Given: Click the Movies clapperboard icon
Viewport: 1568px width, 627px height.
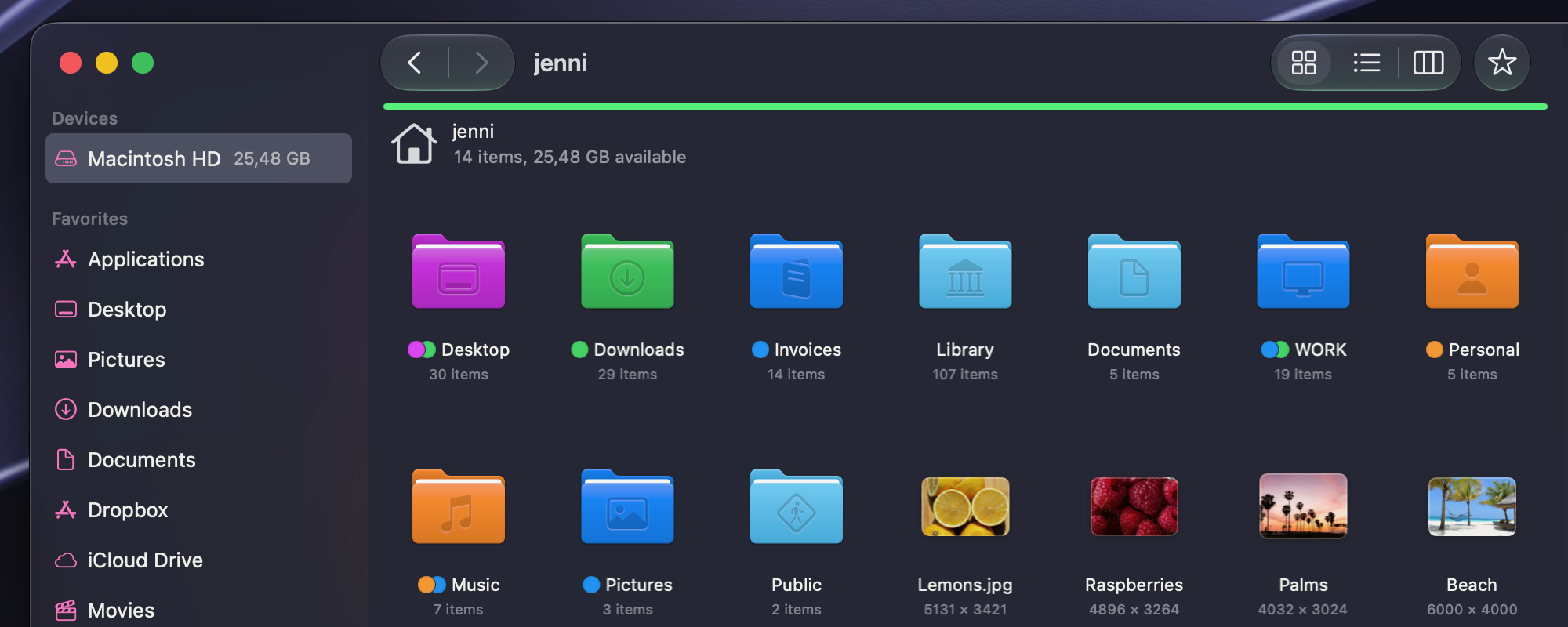Looking at the screenshot, I should pos(66,611).
